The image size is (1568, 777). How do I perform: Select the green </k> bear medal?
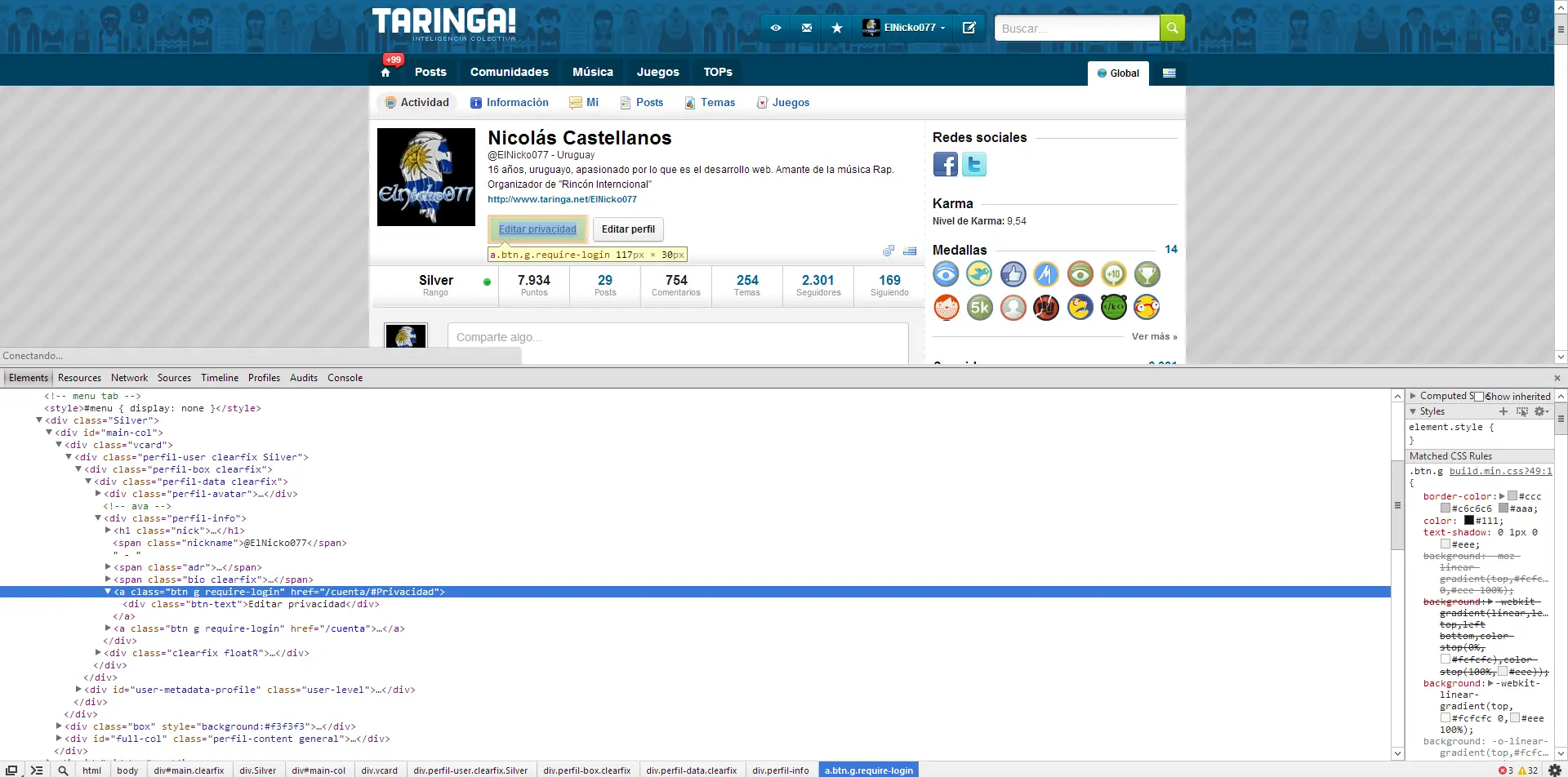pyautogui.click(x=1113, y=308)
